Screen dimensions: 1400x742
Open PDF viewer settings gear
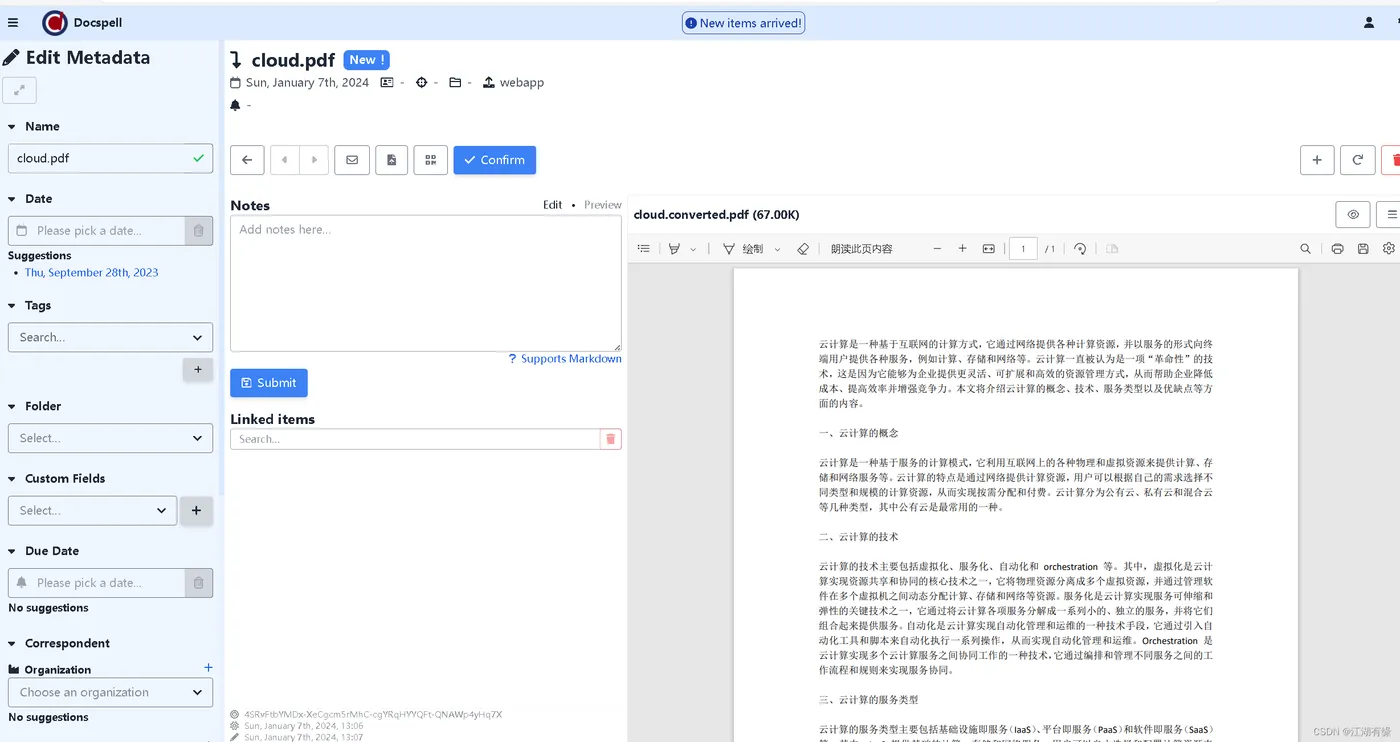point(1389,249)
